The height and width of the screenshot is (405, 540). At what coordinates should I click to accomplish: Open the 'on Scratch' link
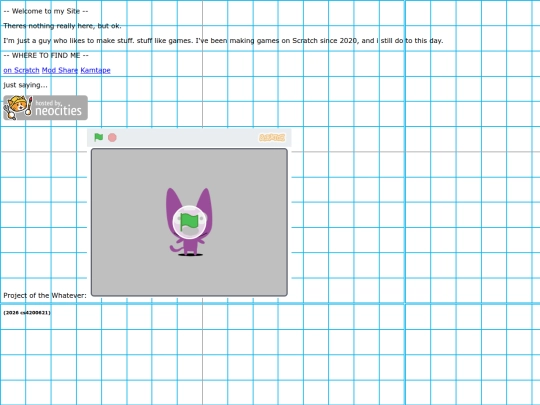21,70
